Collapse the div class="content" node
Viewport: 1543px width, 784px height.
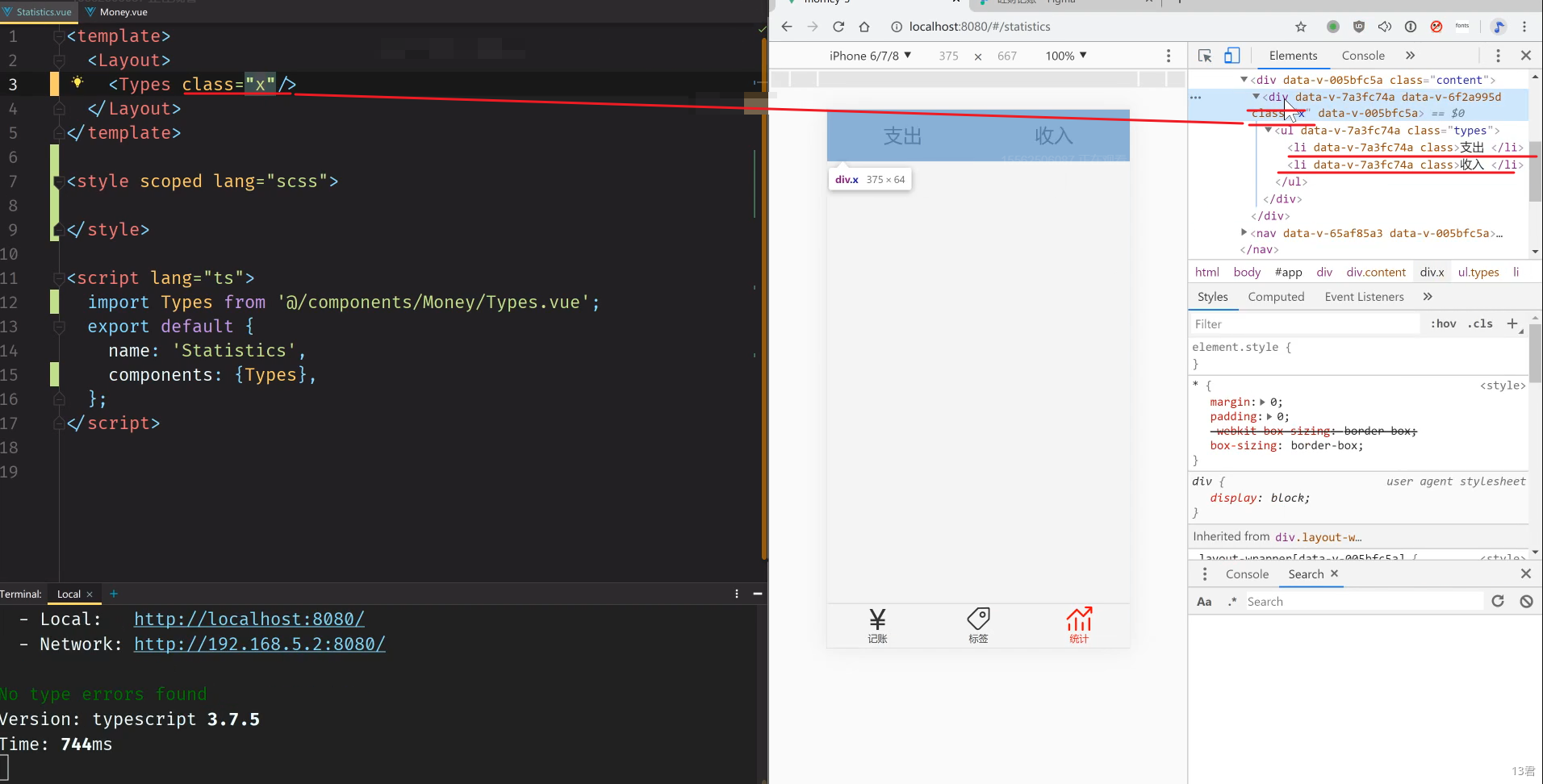coord(1244,79)
